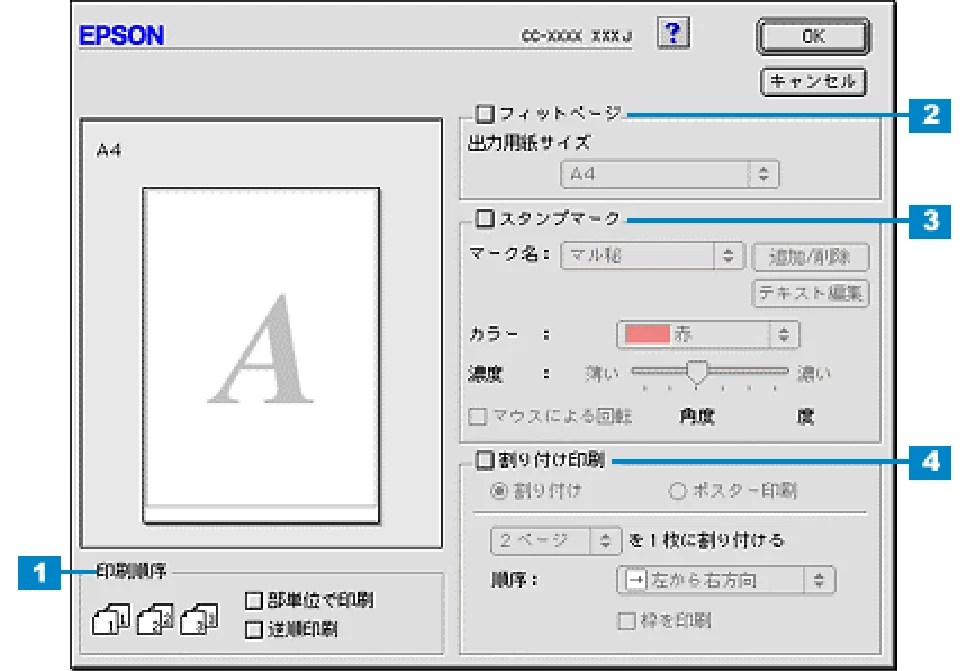Click the を1枚に割り付ける text
Image resolution: width=968 pixels, height=671 pixels.
tap(706, 541)
